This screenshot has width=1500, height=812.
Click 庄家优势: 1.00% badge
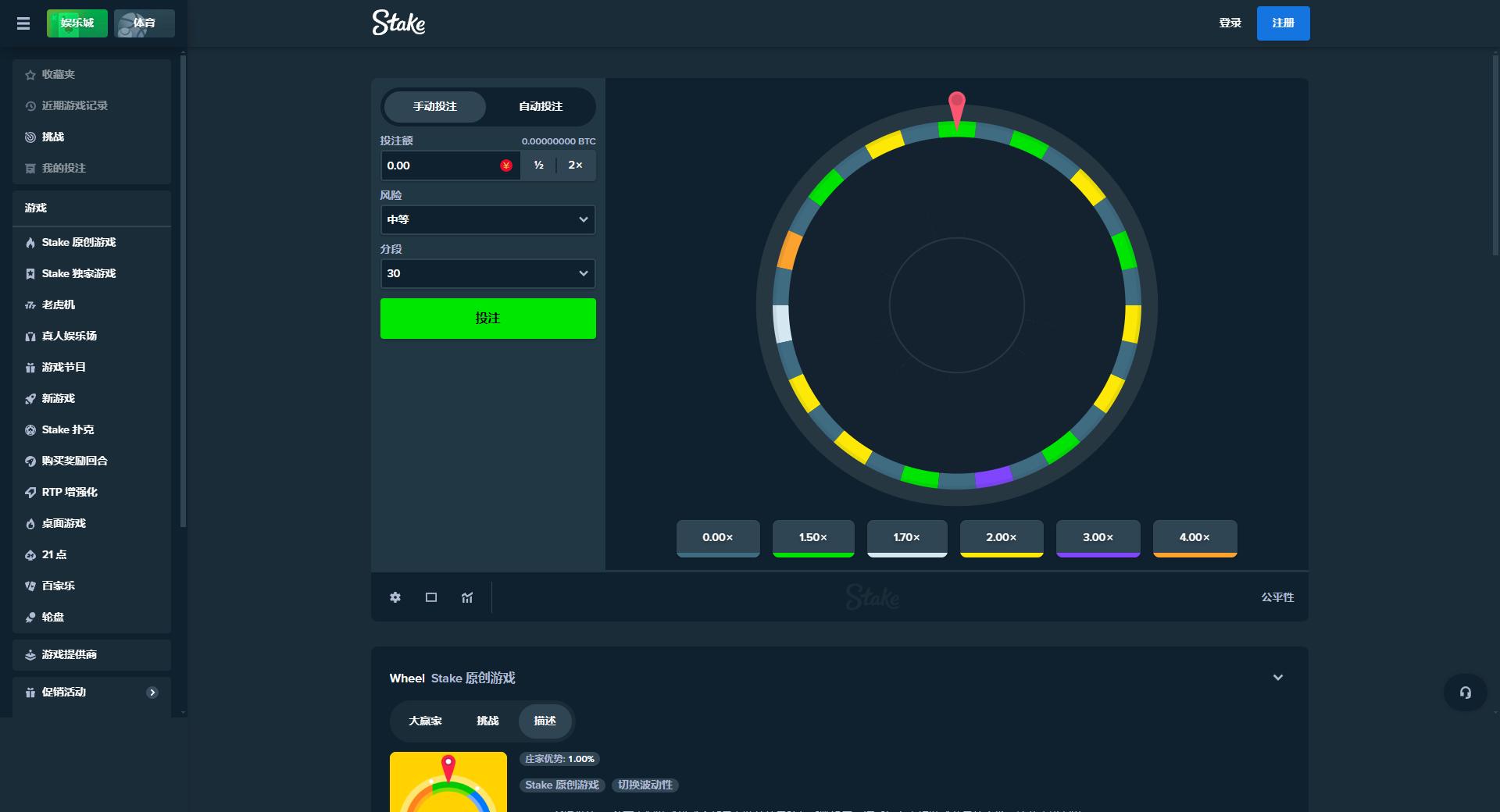[559, 759]
